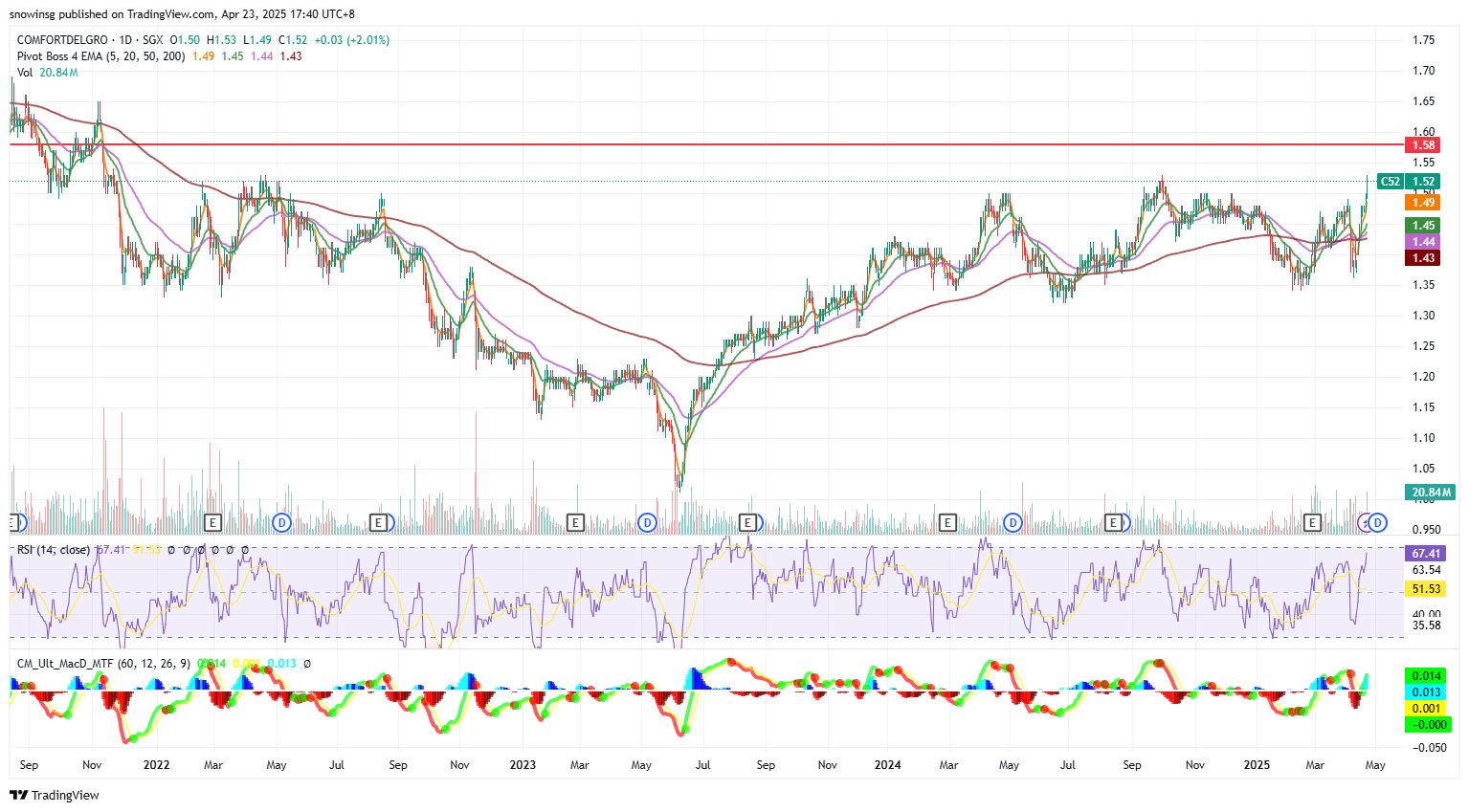Select the Pivot Boss 4 EMA indicator legend
Image resolution: width=1469 pixels, height=812 pixels.
click(100, 56)
